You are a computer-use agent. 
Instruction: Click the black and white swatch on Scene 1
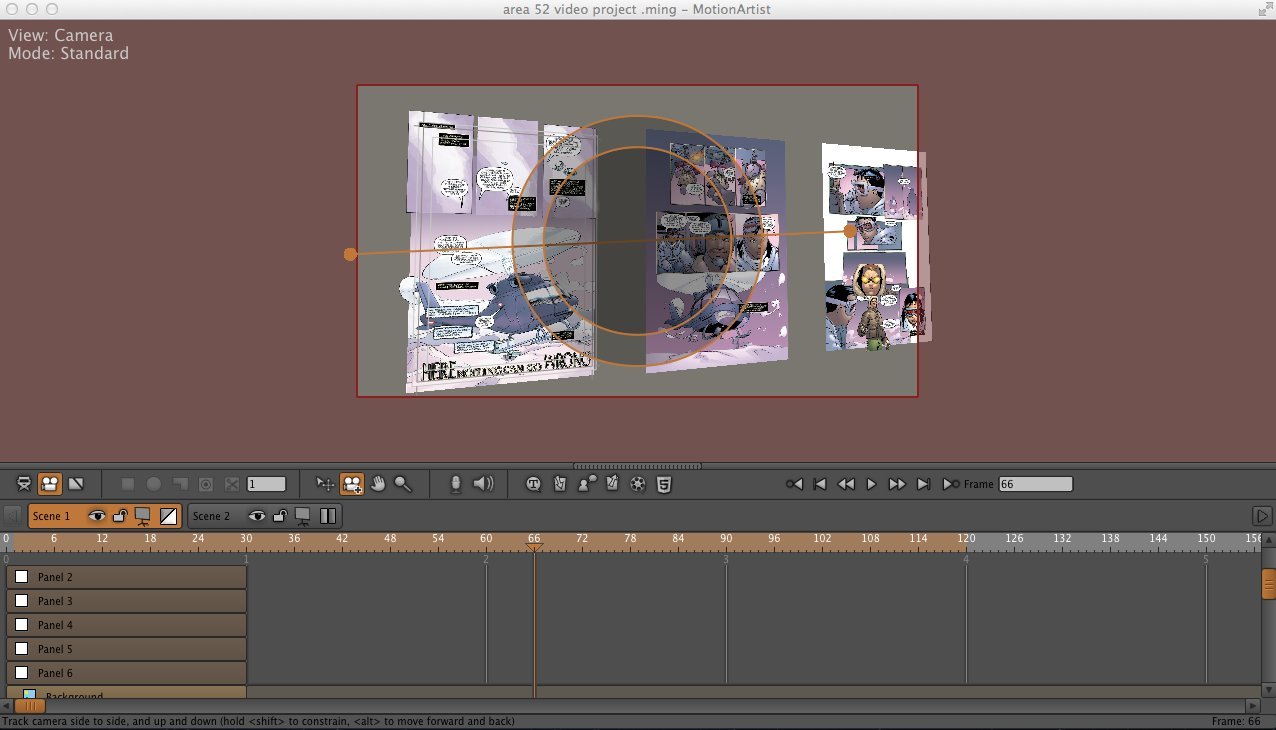(168, 516)
